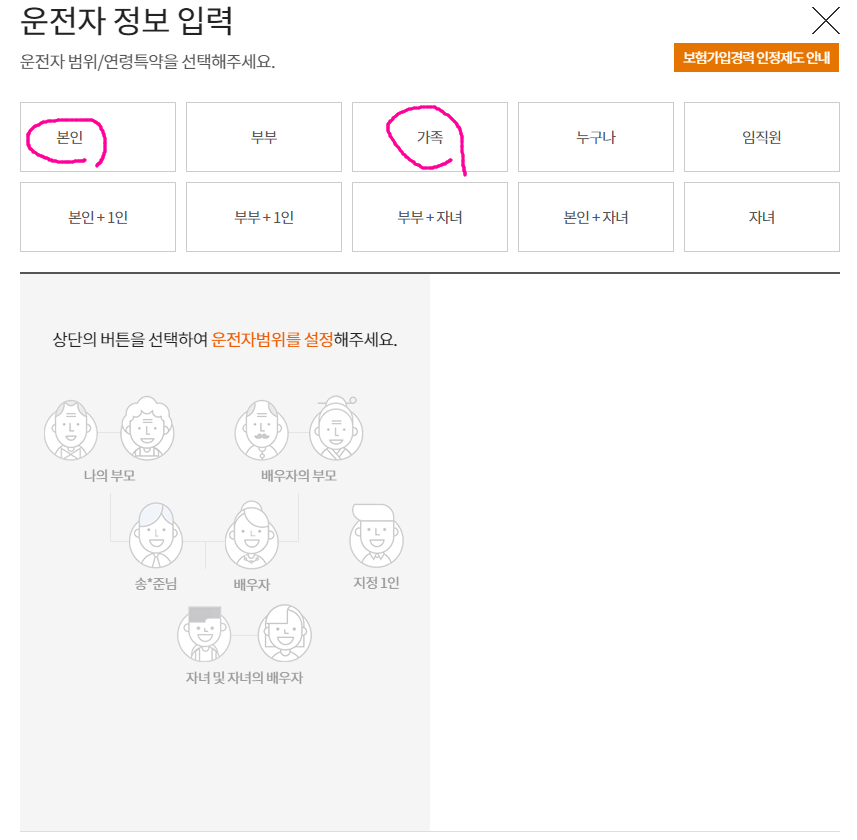
Task: Click the daughter-in-law icon in family diagram
Action: click(285, 635)
